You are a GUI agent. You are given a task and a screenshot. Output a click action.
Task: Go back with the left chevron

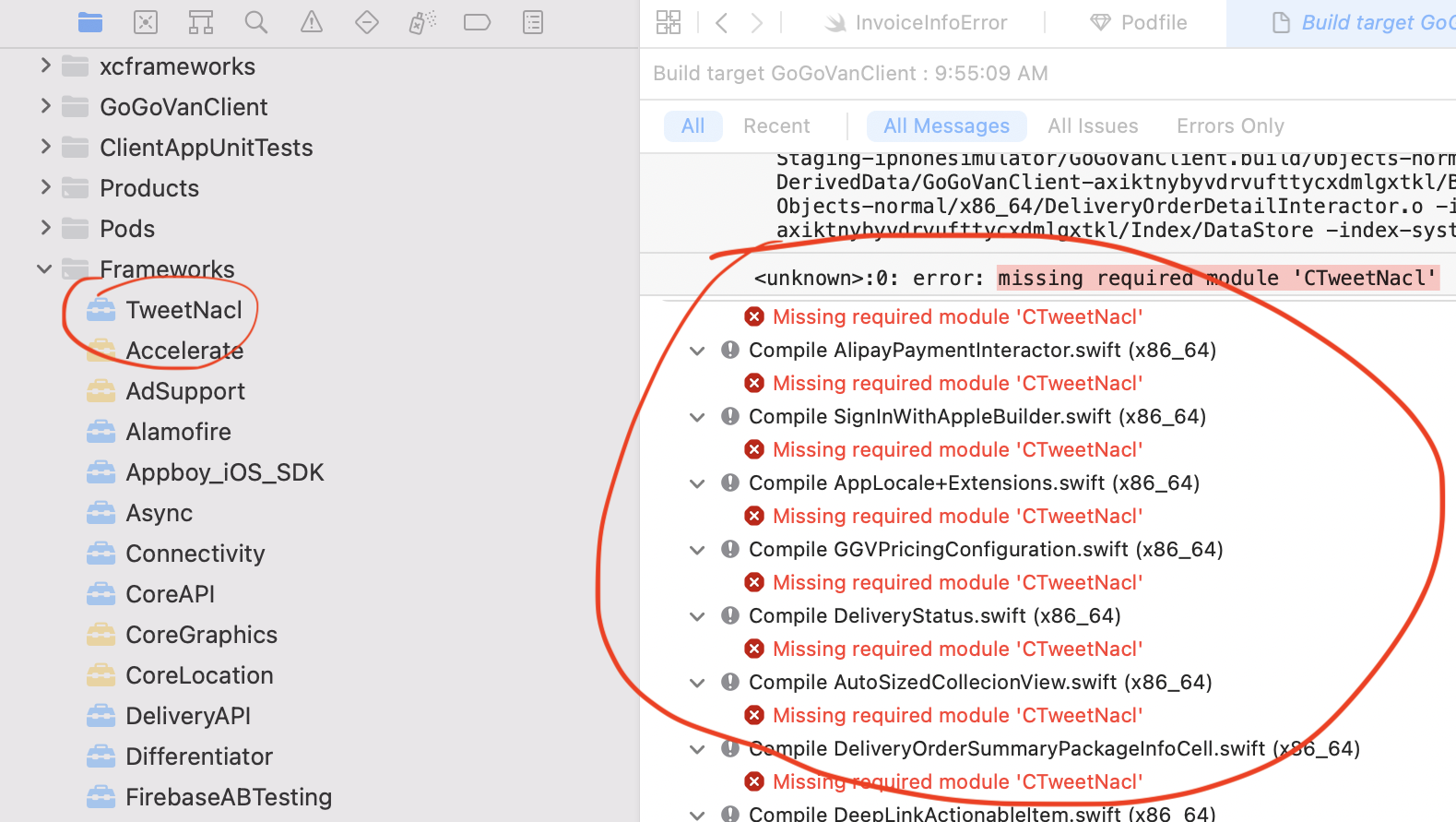pos(722,22)
